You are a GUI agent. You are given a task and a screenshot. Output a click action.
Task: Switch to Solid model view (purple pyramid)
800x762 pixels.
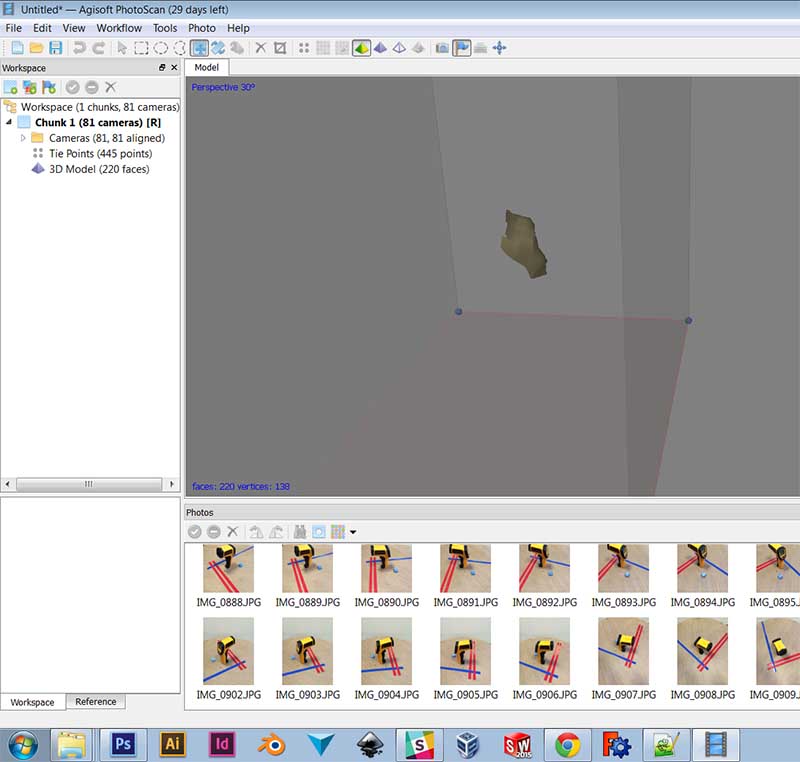click(x=380, y=48)
